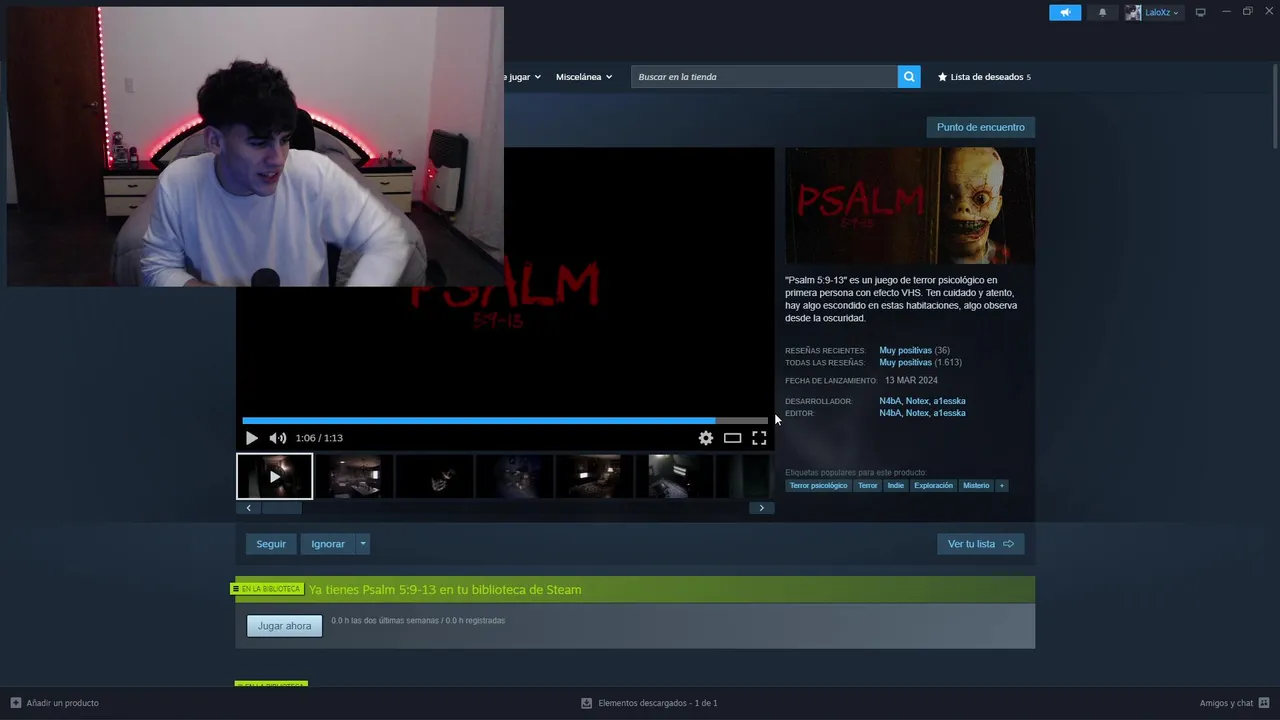
Task: Click the announcements megaphone icon
Action: tap(1065, 12)
